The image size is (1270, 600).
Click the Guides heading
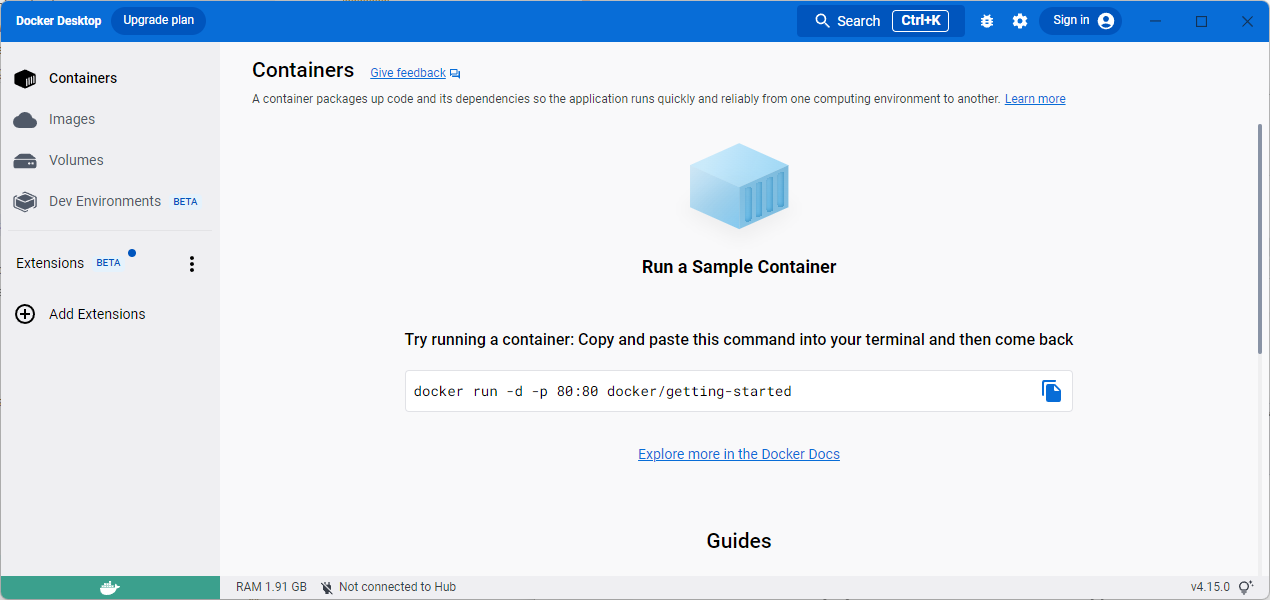[739, 541]
